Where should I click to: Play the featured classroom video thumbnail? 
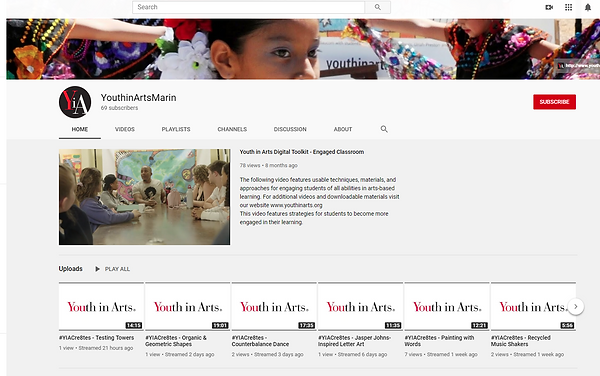point(145,197)
